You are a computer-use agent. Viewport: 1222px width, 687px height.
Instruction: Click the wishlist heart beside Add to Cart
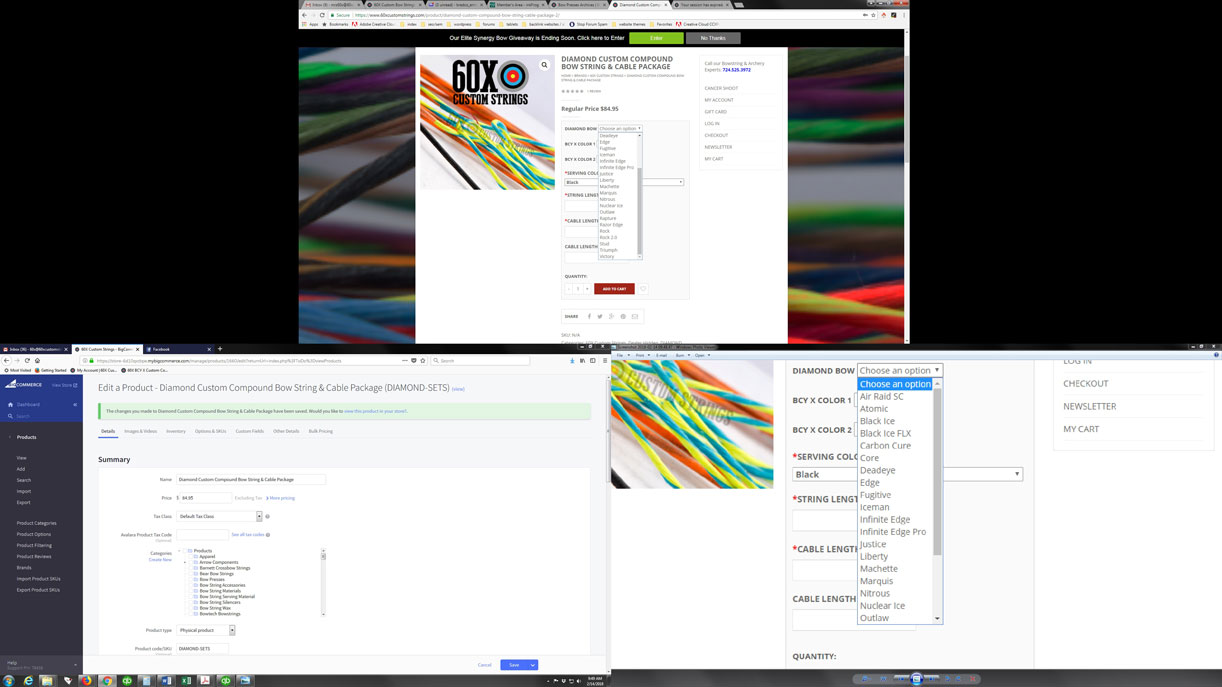[x=642, y=289]
